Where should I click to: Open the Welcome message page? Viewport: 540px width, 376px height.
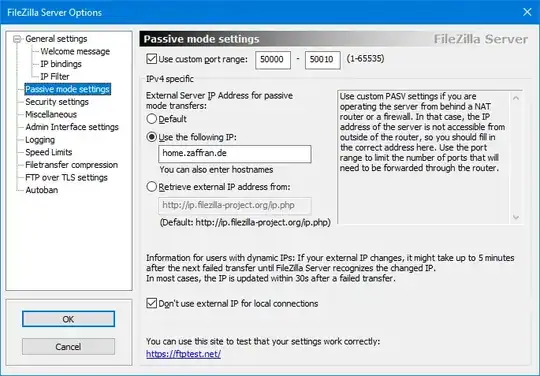(75, 52)
